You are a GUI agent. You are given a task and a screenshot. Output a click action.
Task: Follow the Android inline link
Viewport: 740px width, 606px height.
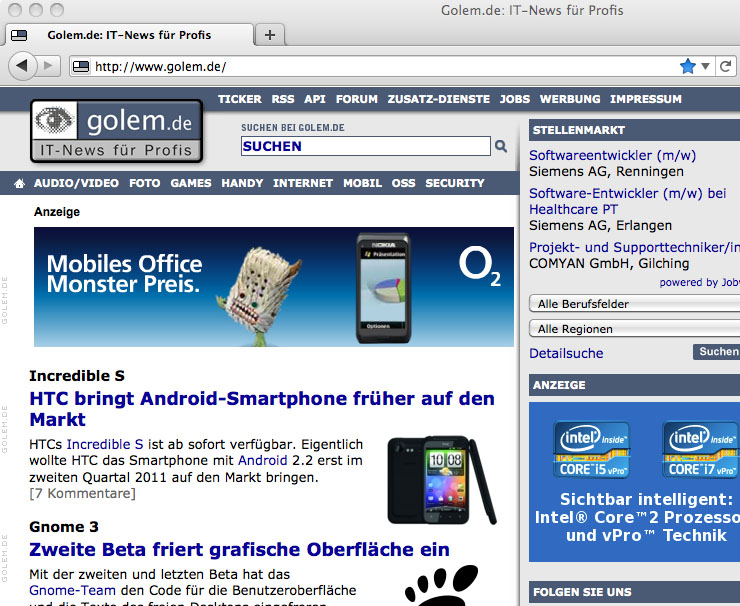tap(262, 461)
